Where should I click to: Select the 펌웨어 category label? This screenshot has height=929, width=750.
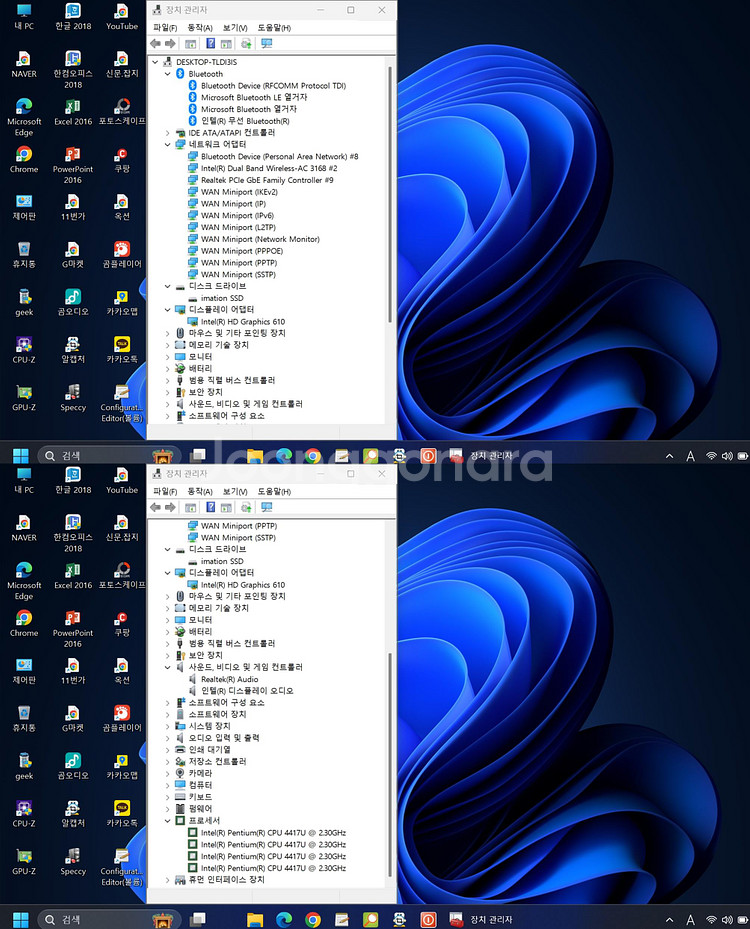coord(200,809)
